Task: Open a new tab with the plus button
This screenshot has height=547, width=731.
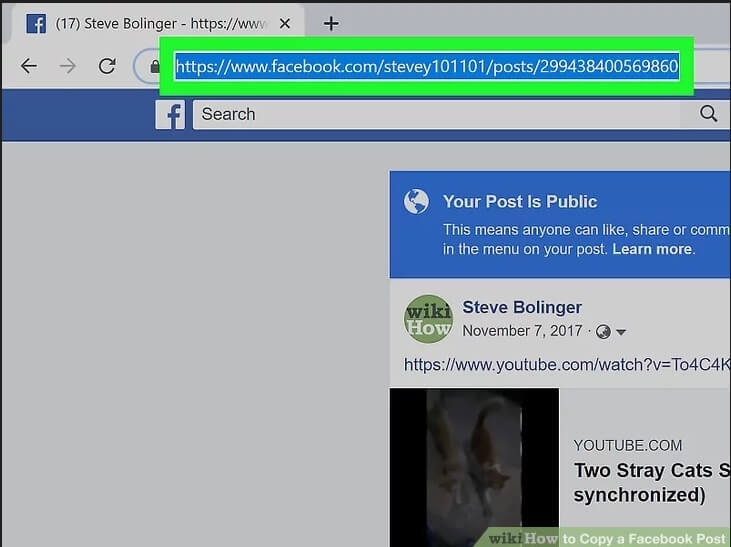Action: click(331, 23)
